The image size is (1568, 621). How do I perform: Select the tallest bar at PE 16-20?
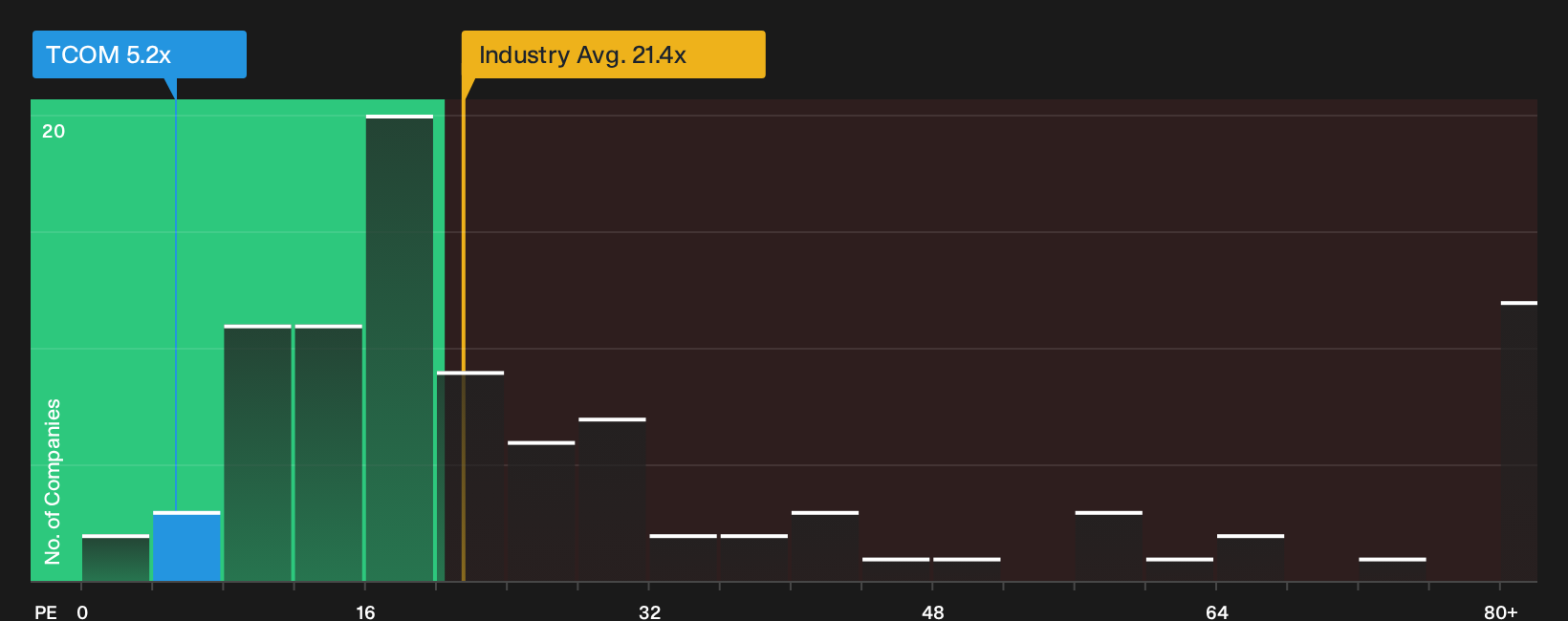pyautogui.click(x=400, y=348)
